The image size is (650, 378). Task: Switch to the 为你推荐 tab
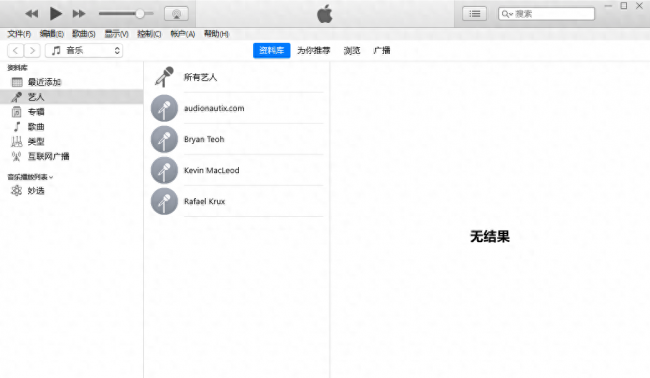pos(314,51)
